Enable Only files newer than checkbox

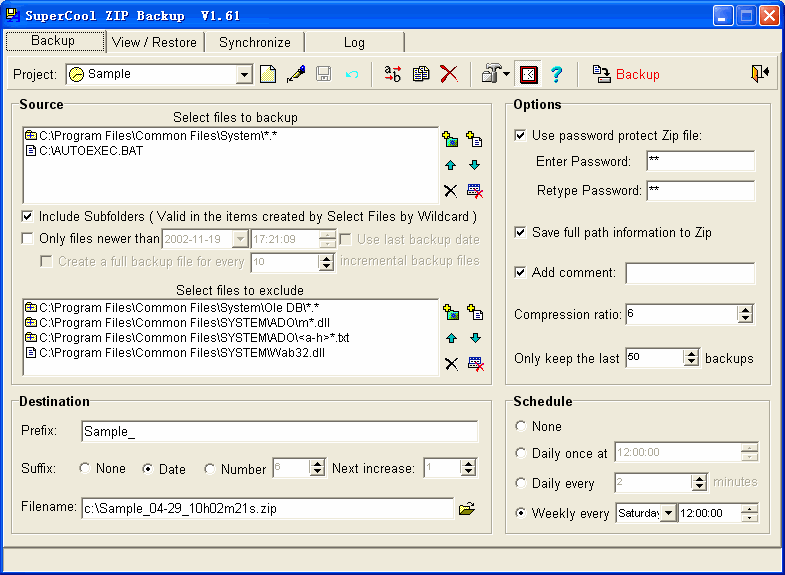[x=28, y=239]
